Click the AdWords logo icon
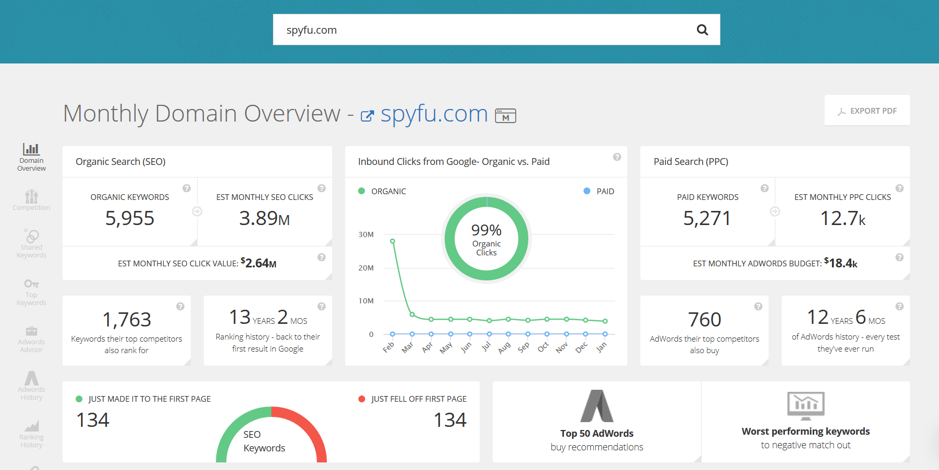The image size is (939, 470). tap(597, 406)
